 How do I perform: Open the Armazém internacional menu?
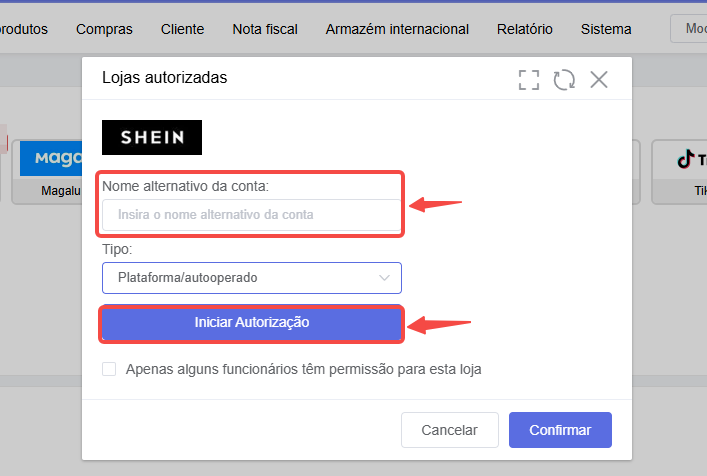397,29
